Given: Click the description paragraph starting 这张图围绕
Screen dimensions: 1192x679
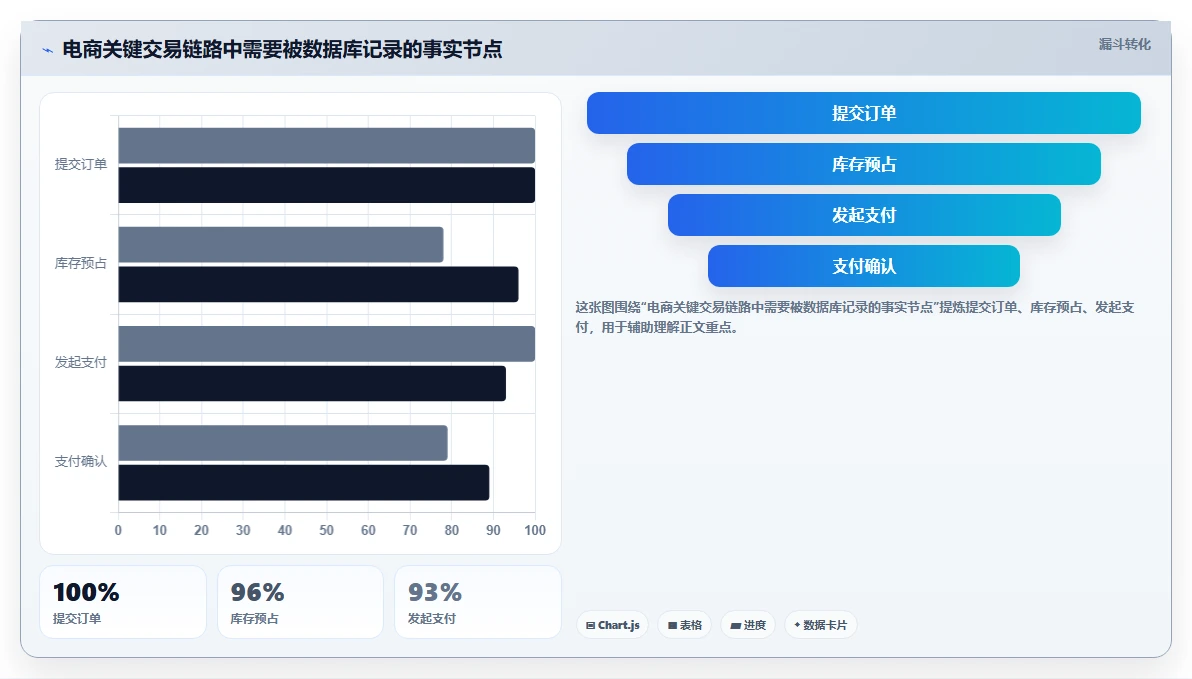Looking at the screenshot, I should point(854,317).
